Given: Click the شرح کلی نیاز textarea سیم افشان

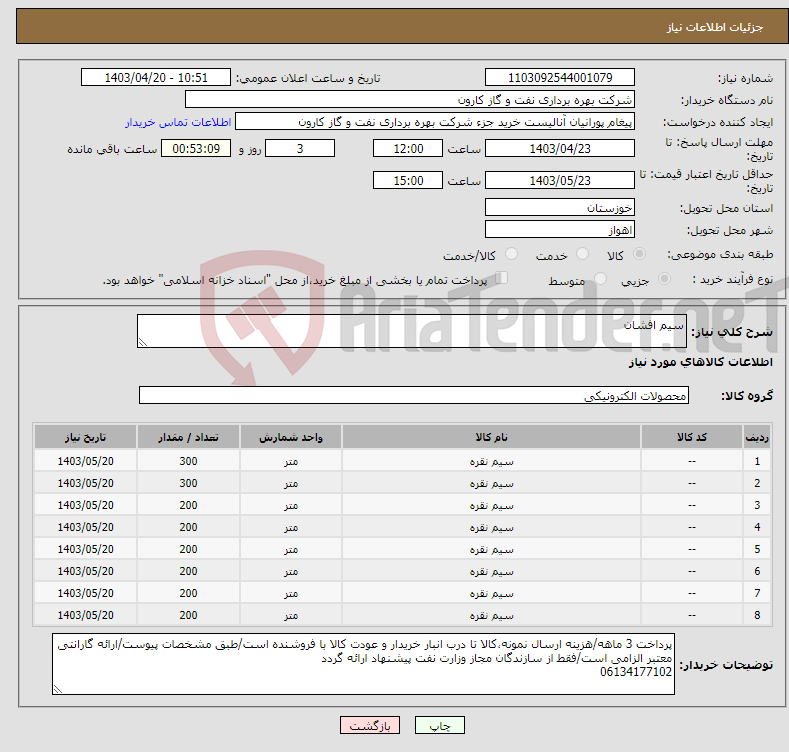Looking at the screenshot, I should point(412,331).
